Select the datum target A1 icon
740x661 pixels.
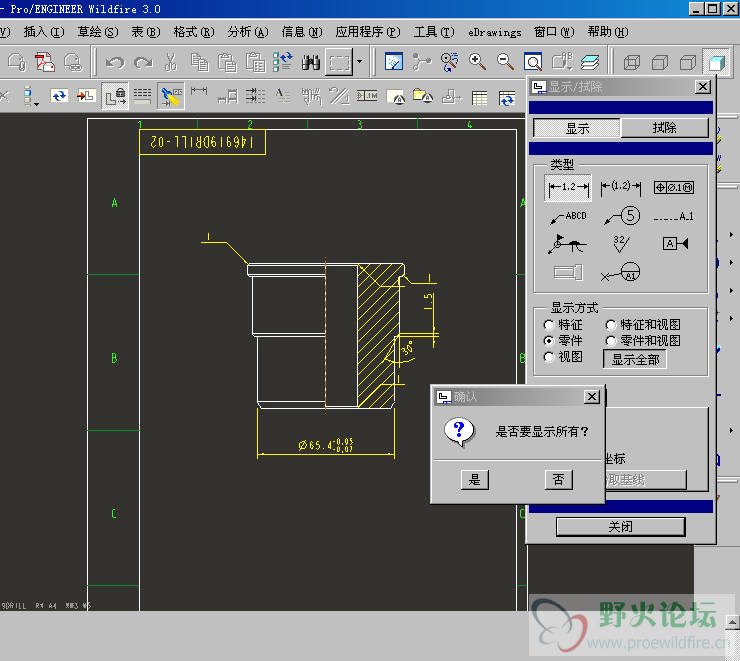(620, 273)
